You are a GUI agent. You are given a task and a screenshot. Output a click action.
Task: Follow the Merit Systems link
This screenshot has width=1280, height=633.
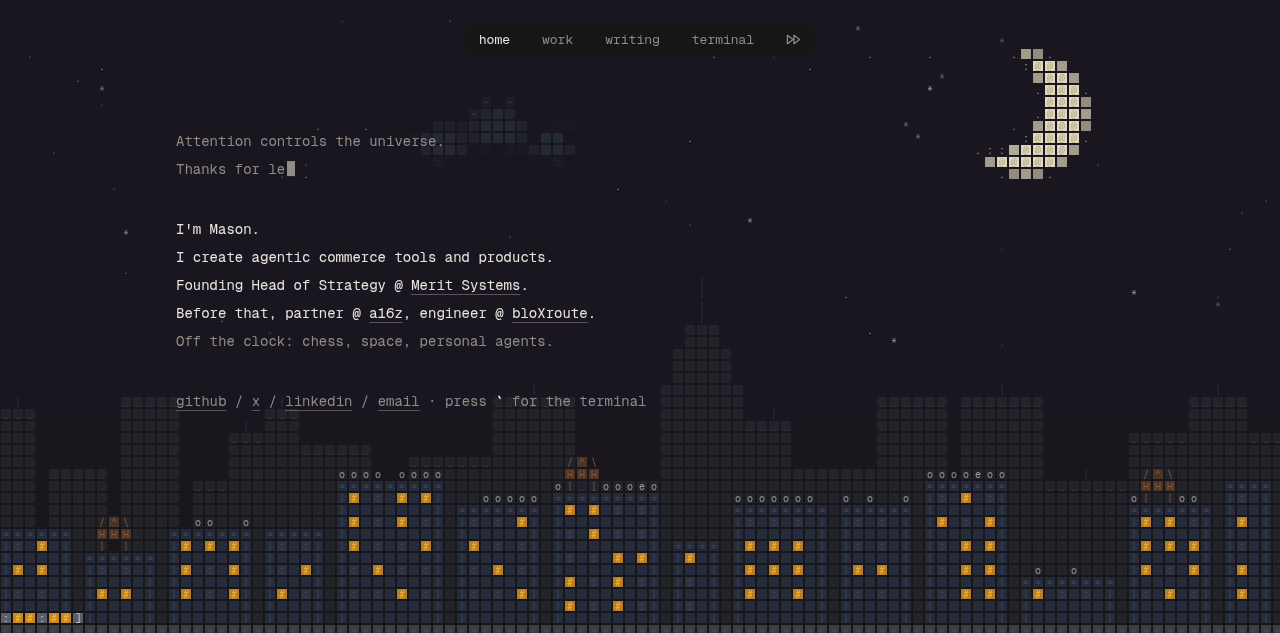pyautogui.click(x=465, y=286)
